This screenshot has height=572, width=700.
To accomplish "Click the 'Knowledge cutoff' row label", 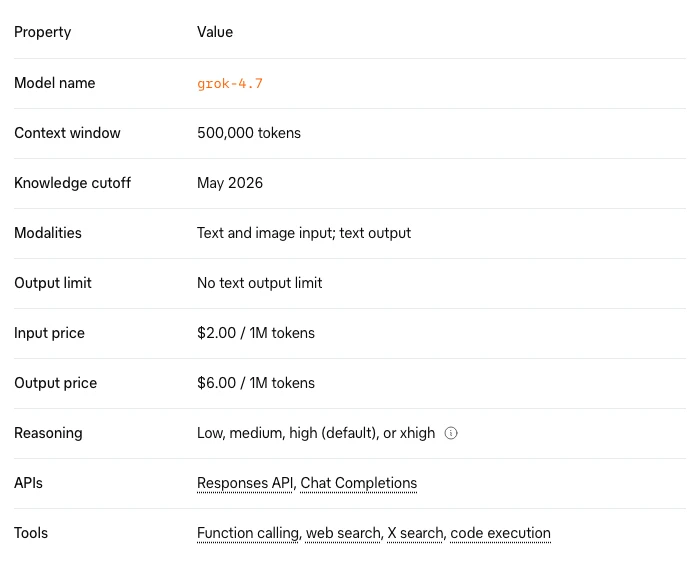I will coord(72,183).
